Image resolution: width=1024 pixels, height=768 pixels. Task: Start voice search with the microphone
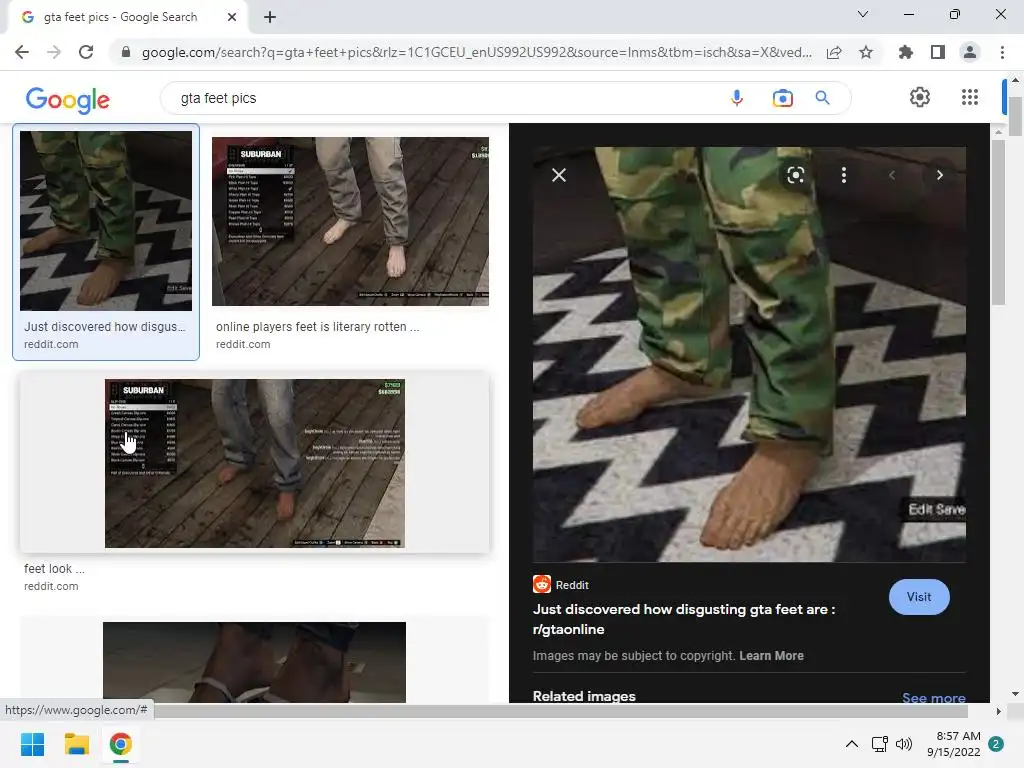pyautogui.click(x=737, y=98)
